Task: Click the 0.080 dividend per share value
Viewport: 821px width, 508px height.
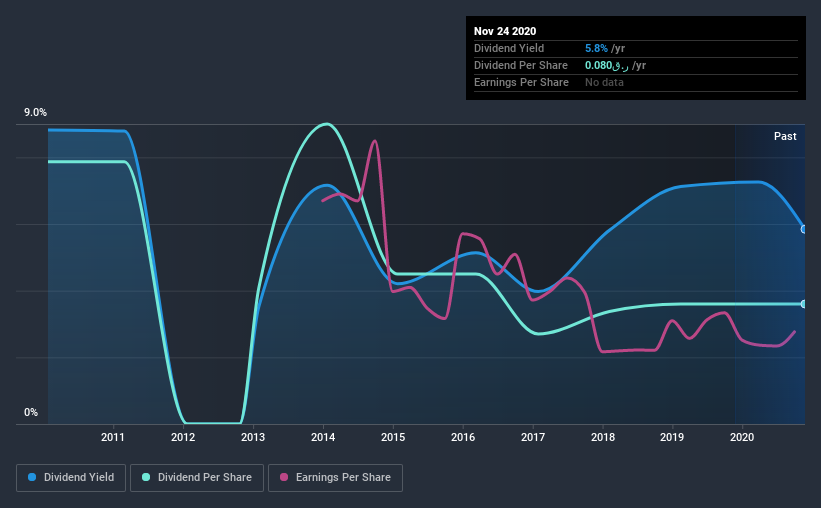Action: (606, 65)
